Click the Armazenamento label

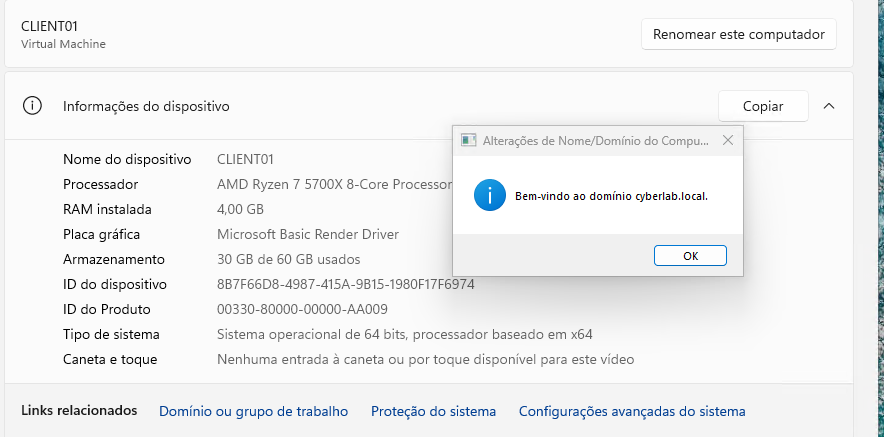coord(114,259)
